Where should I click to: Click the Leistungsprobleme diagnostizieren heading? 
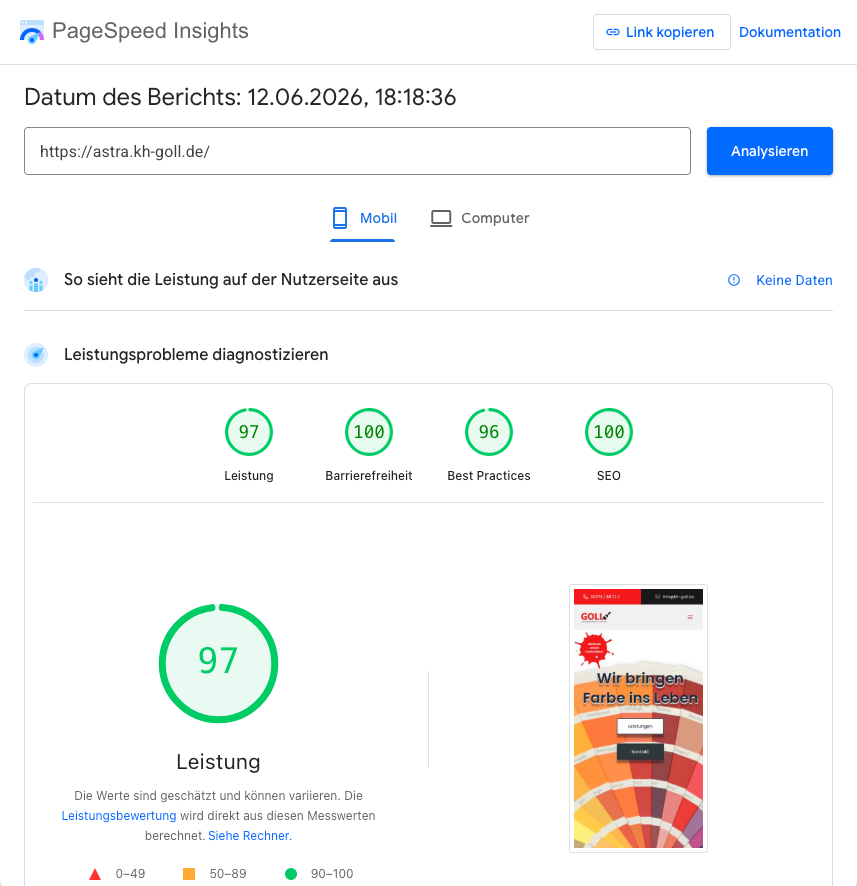[x=196, y=355]
